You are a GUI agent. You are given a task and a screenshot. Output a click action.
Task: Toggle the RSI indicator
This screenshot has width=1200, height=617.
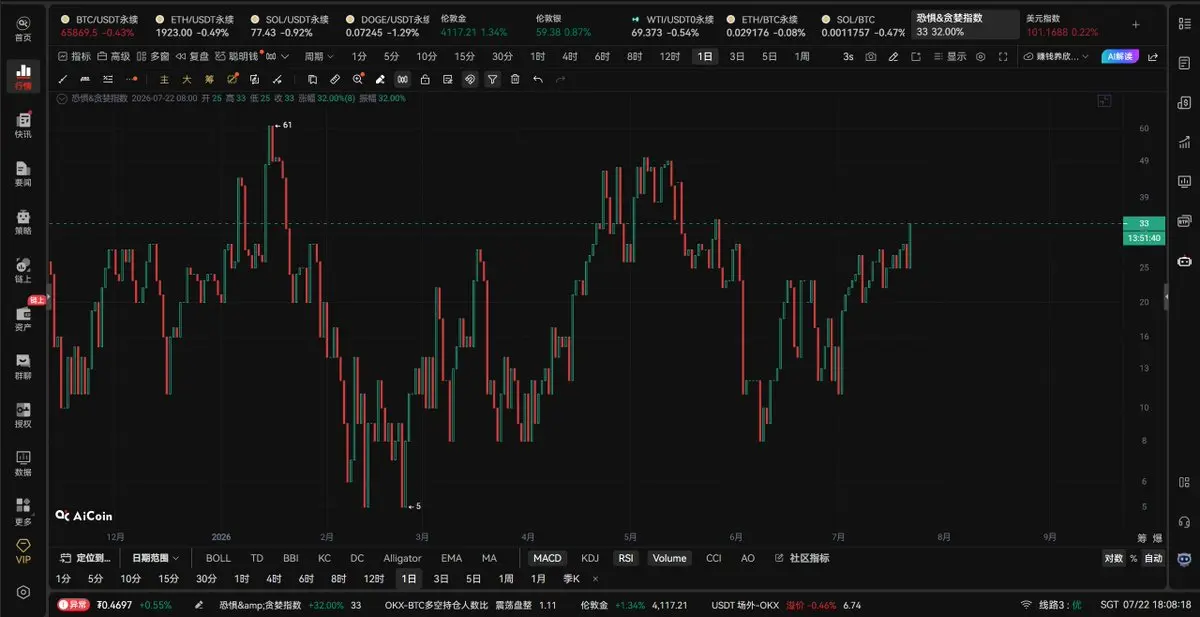[x=626, y=558]
